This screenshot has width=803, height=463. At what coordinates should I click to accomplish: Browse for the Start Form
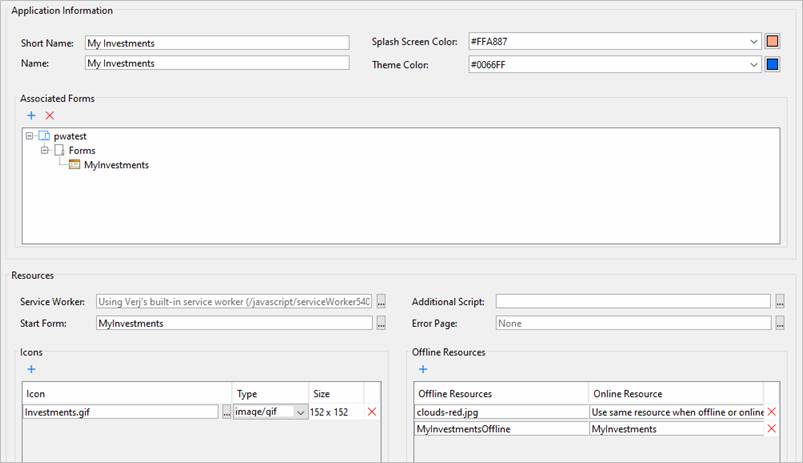click(x=380, y=323)
